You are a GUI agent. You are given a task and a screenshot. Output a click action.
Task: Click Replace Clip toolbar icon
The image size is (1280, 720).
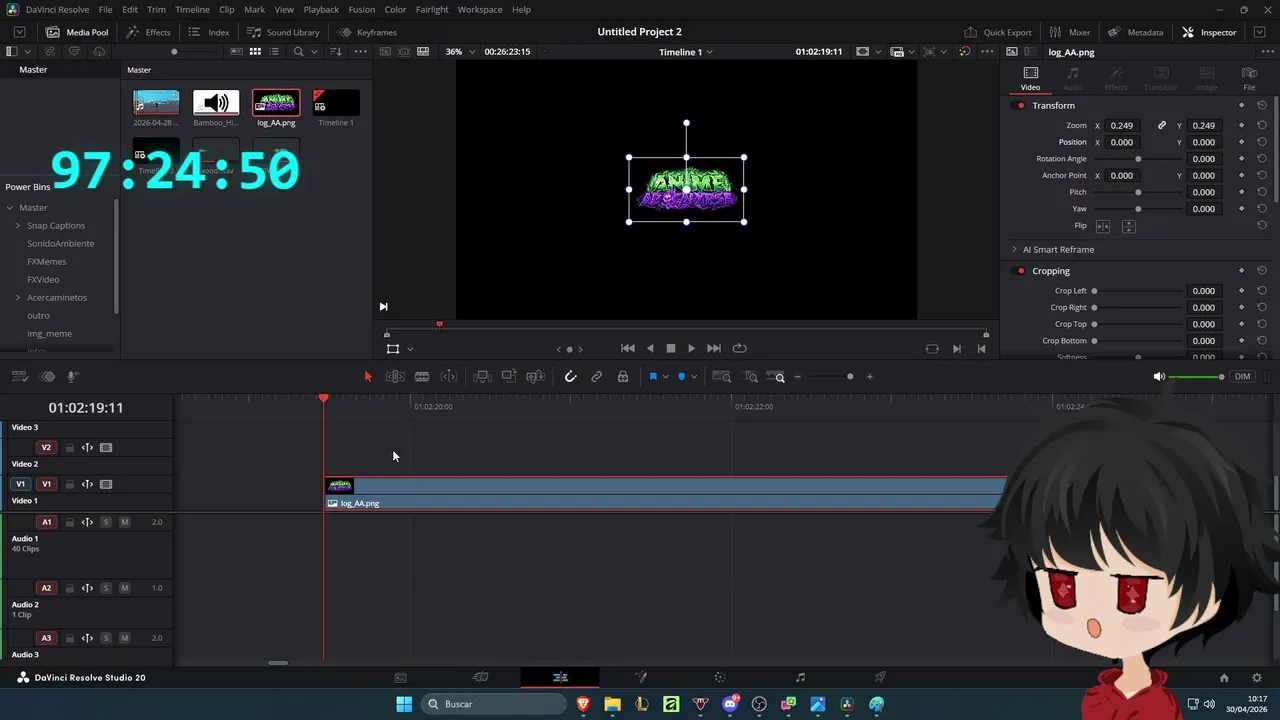coord(536,377)
